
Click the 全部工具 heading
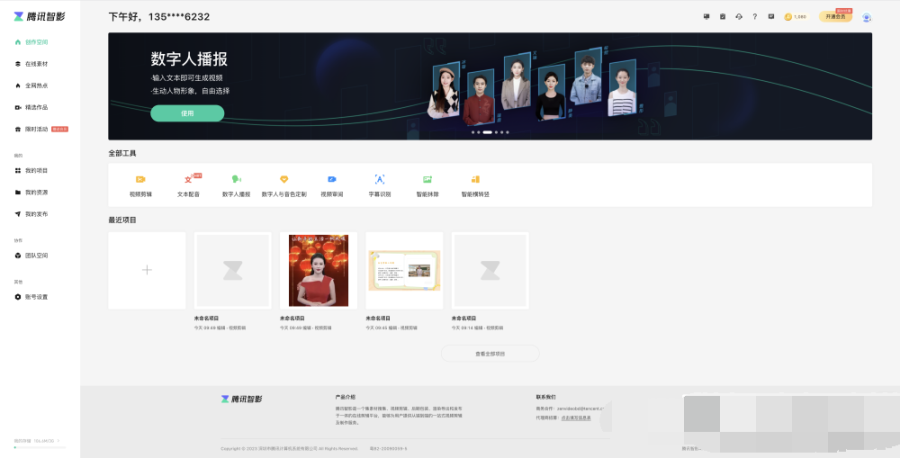pos(122,153)
